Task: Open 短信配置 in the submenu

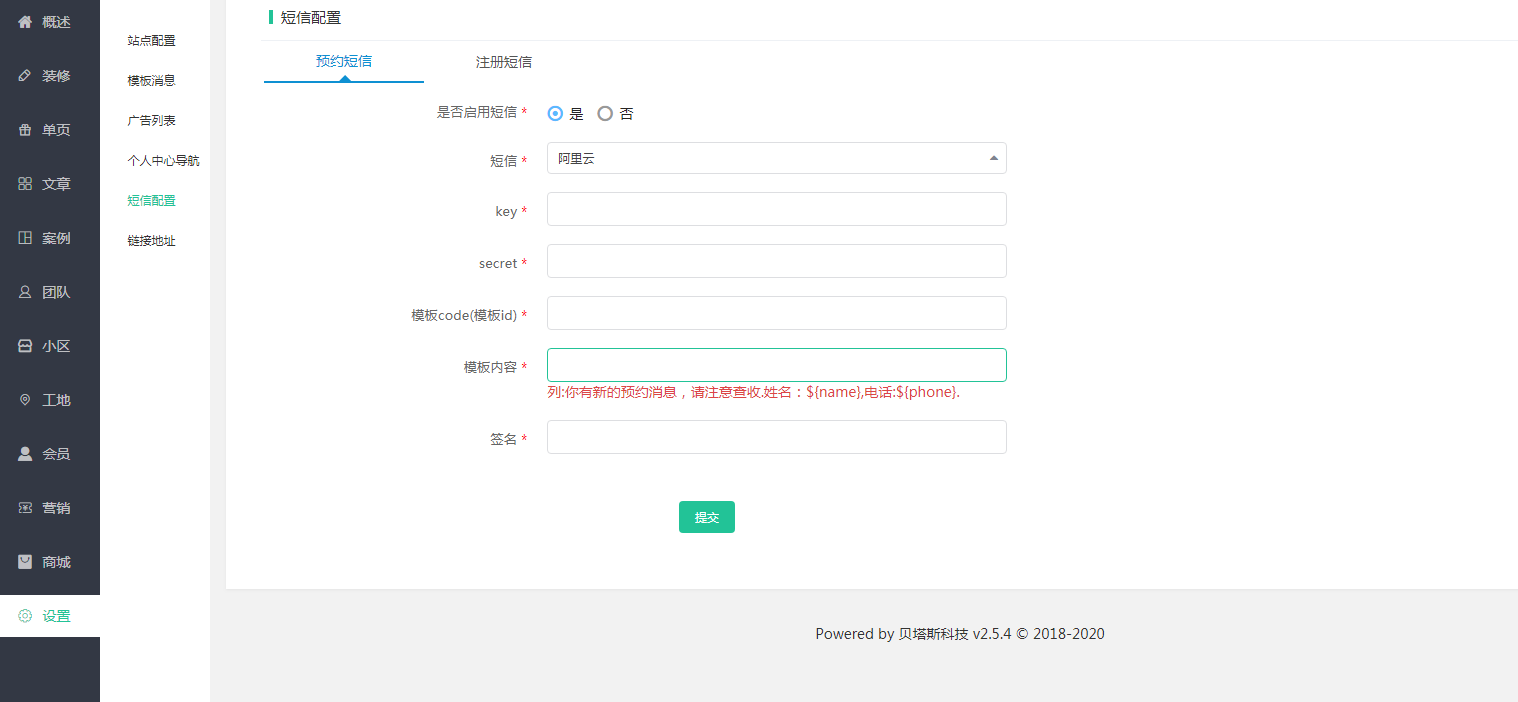Action: click(152, 201)
